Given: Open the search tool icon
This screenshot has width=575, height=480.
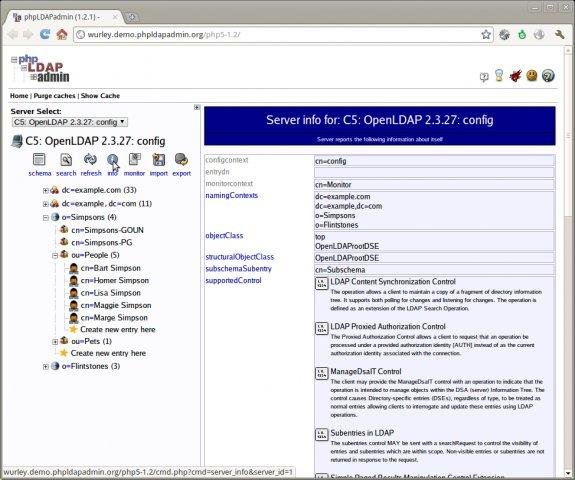Looking at the screenshot, I should 66,160.
